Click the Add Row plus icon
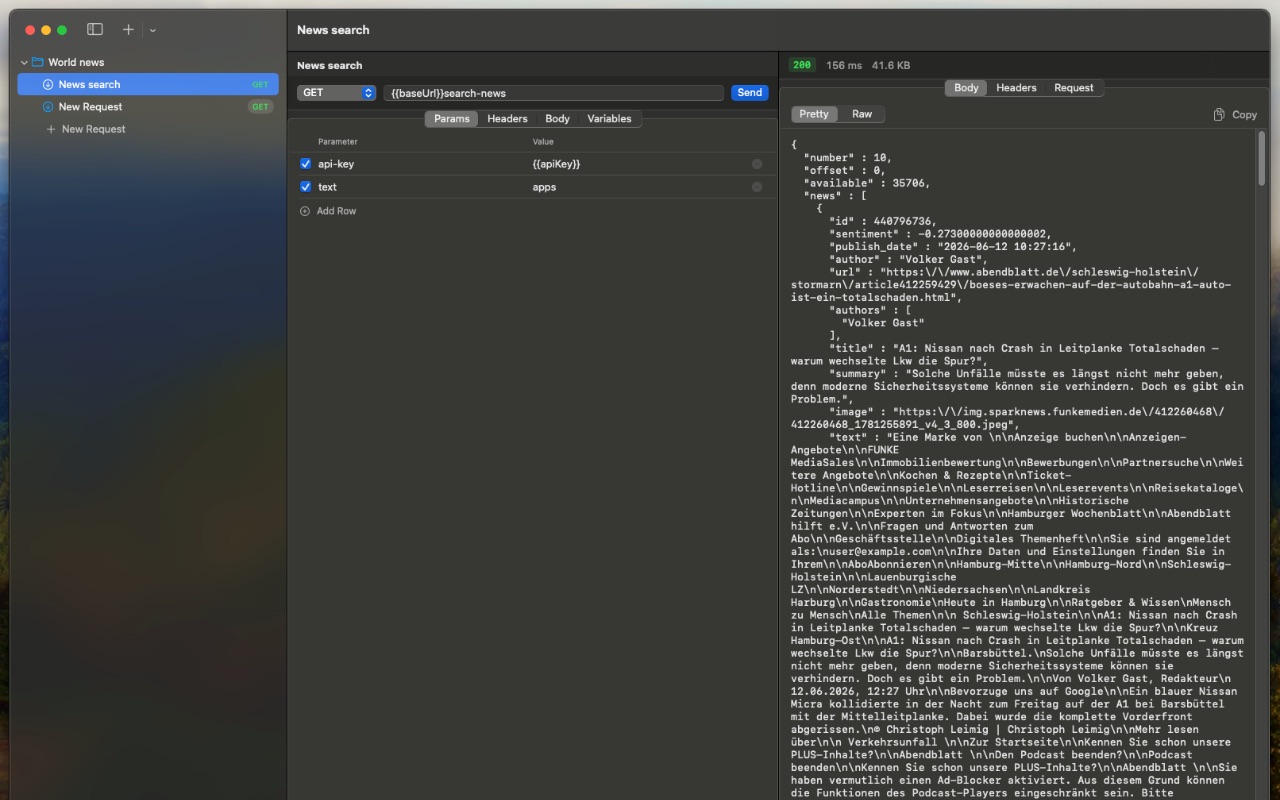1280x800 pixels. tap(306, 211)
